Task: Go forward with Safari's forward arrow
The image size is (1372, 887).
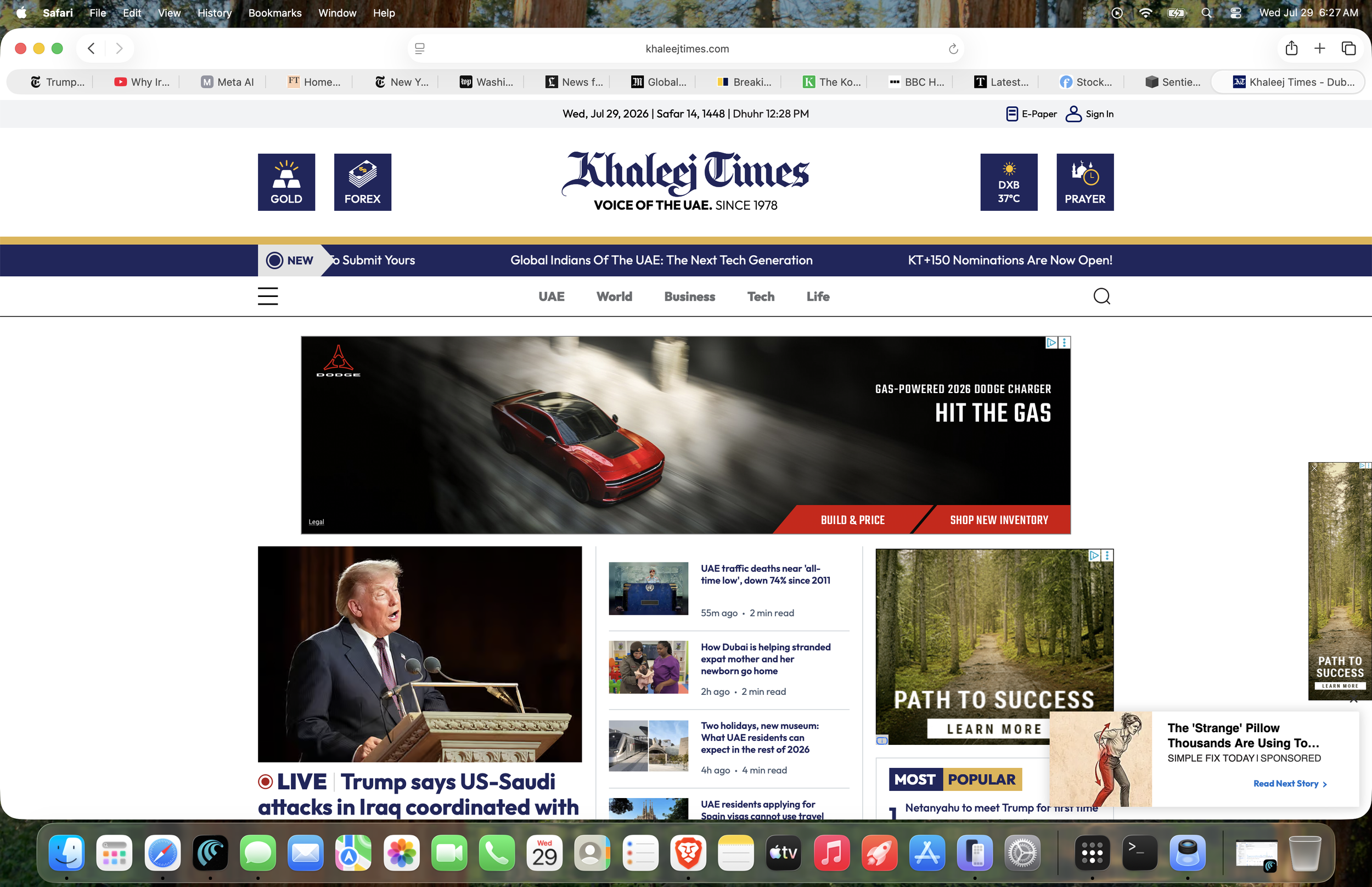Action: point(119,48)
